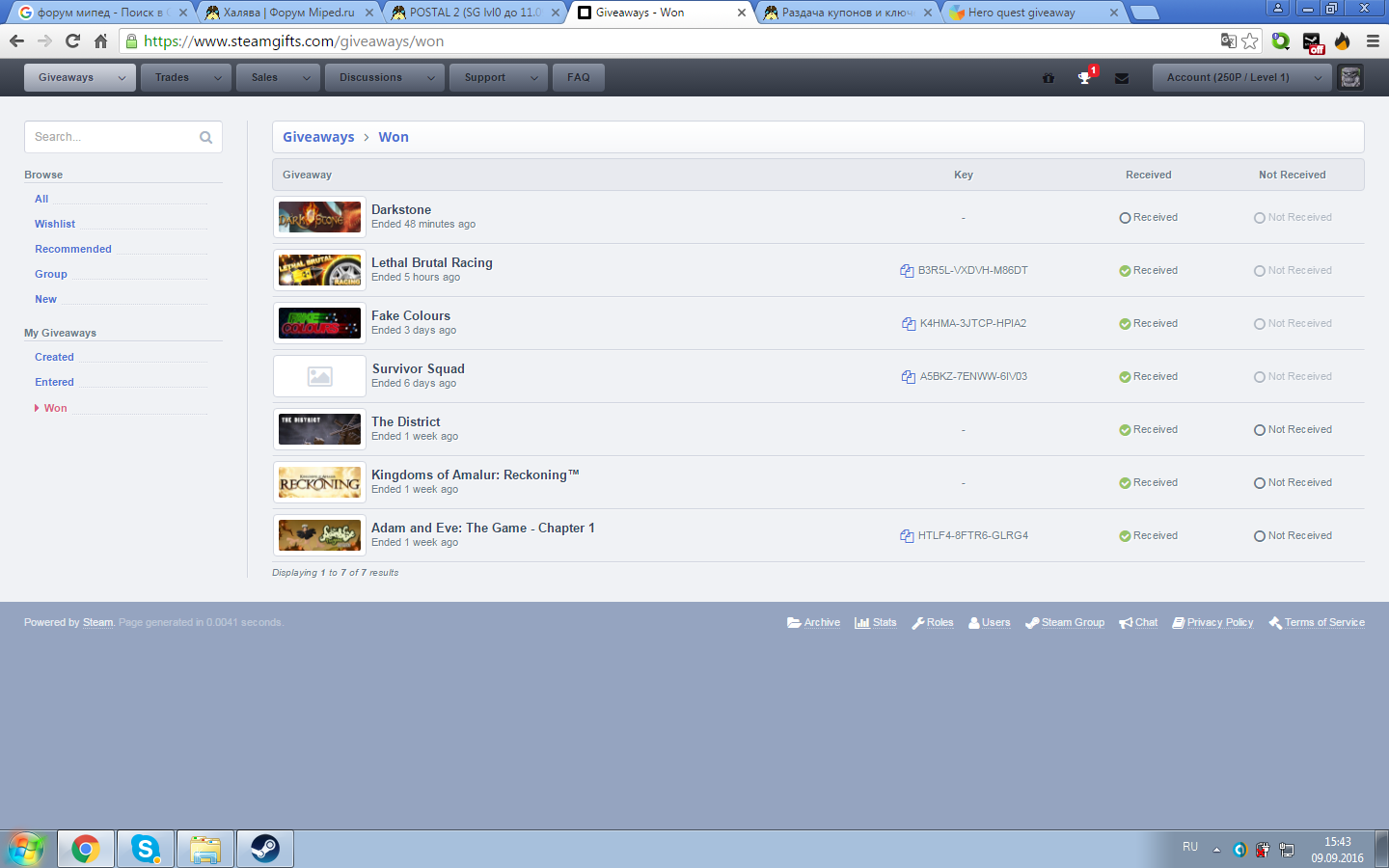Open Kingdoms of Amalur: Reckoning link
Image resolution: width=1389 pixels, height=868 pixels.
(476, 475)
